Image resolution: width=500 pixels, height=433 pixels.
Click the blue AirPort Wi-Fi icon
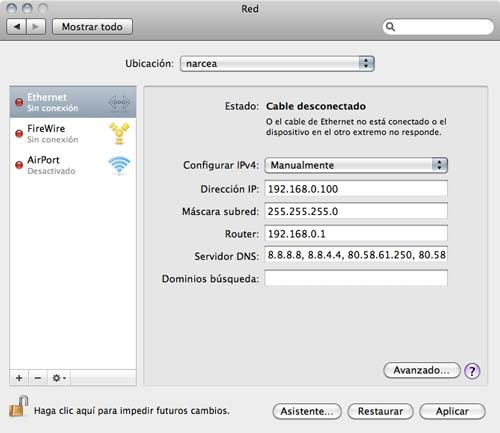tap(119, 165)
